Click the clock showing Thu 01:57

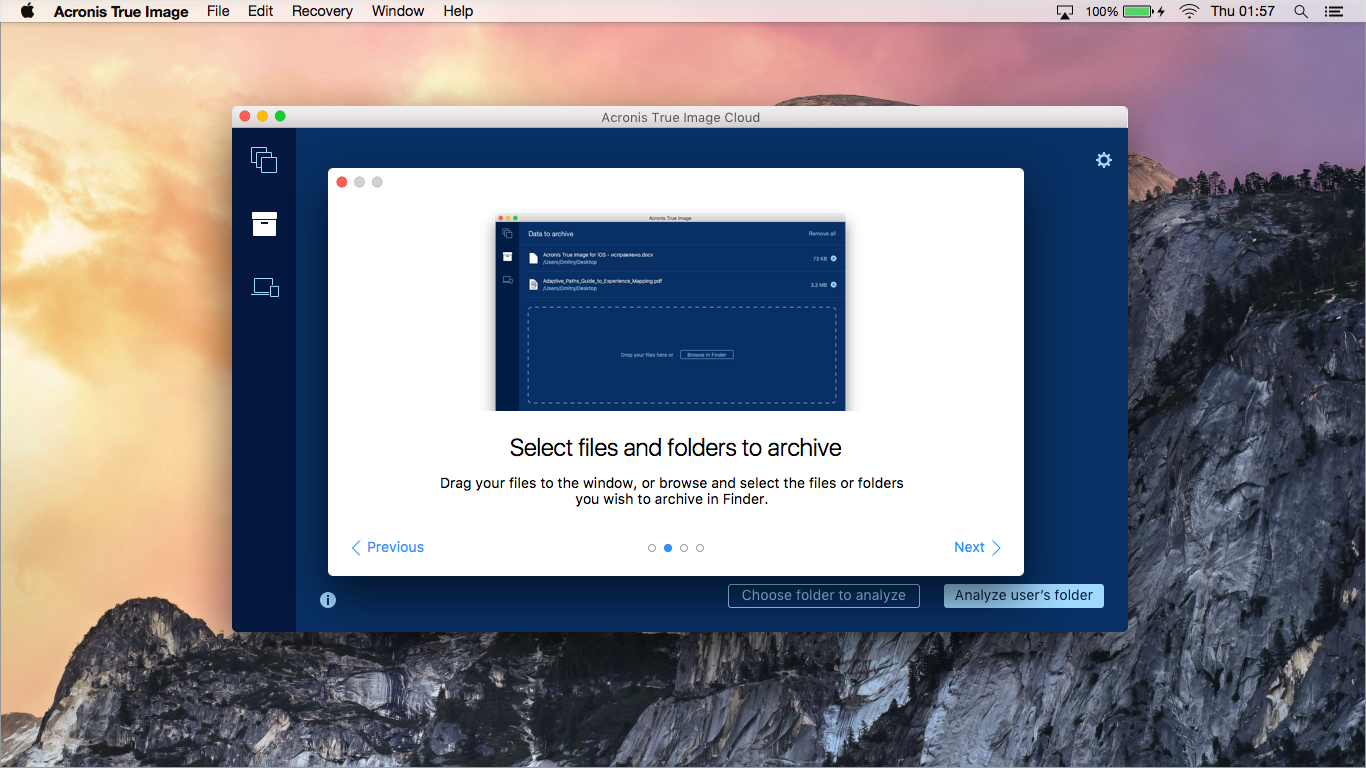[1243, 11]
